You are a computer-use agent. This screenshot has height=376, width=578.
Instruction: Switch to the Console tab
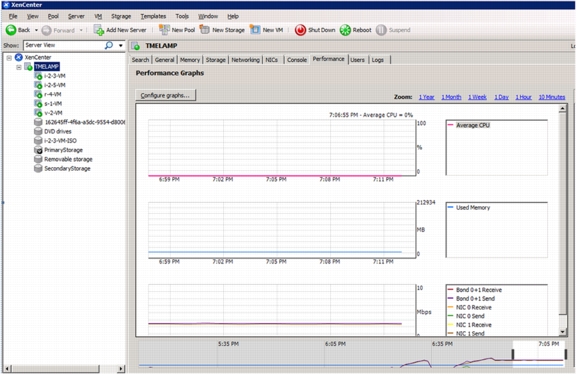tap(297, 60)
